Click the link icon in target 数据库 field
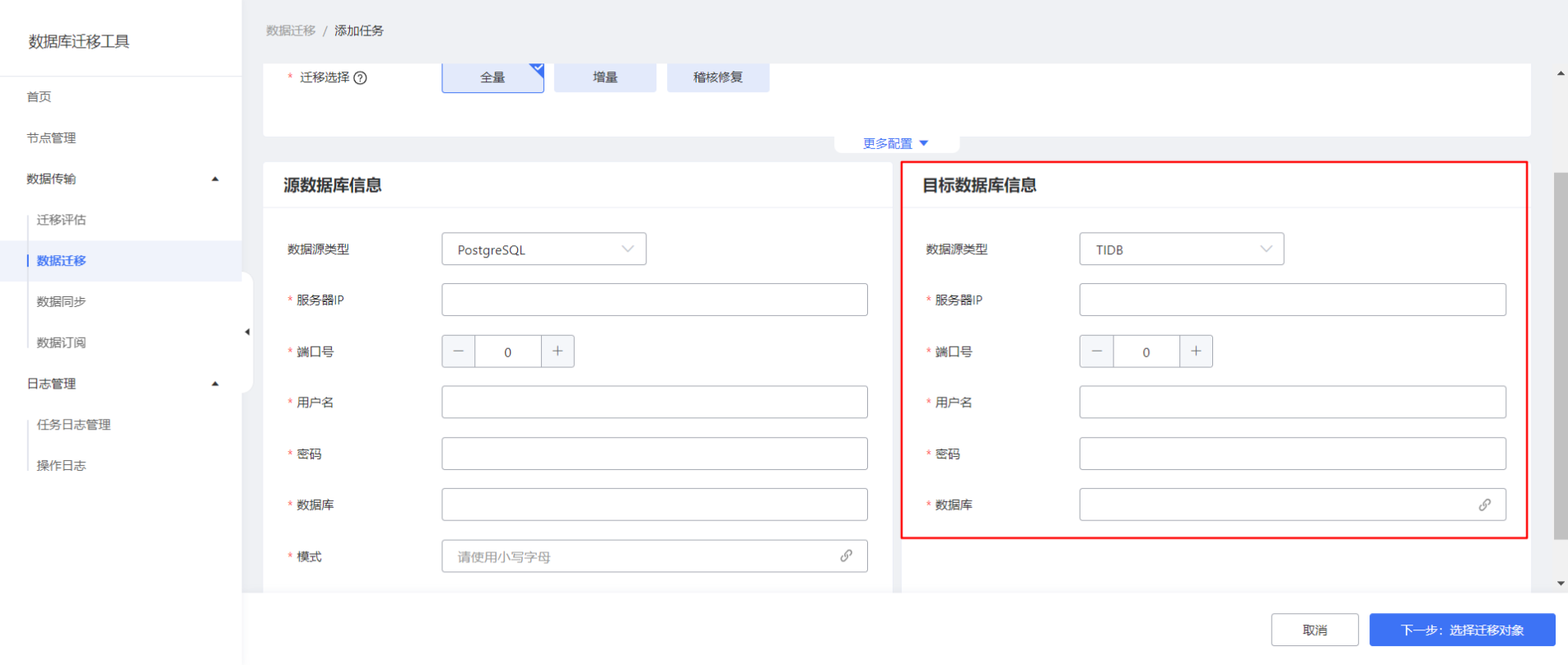 (x=1484, y=505)
